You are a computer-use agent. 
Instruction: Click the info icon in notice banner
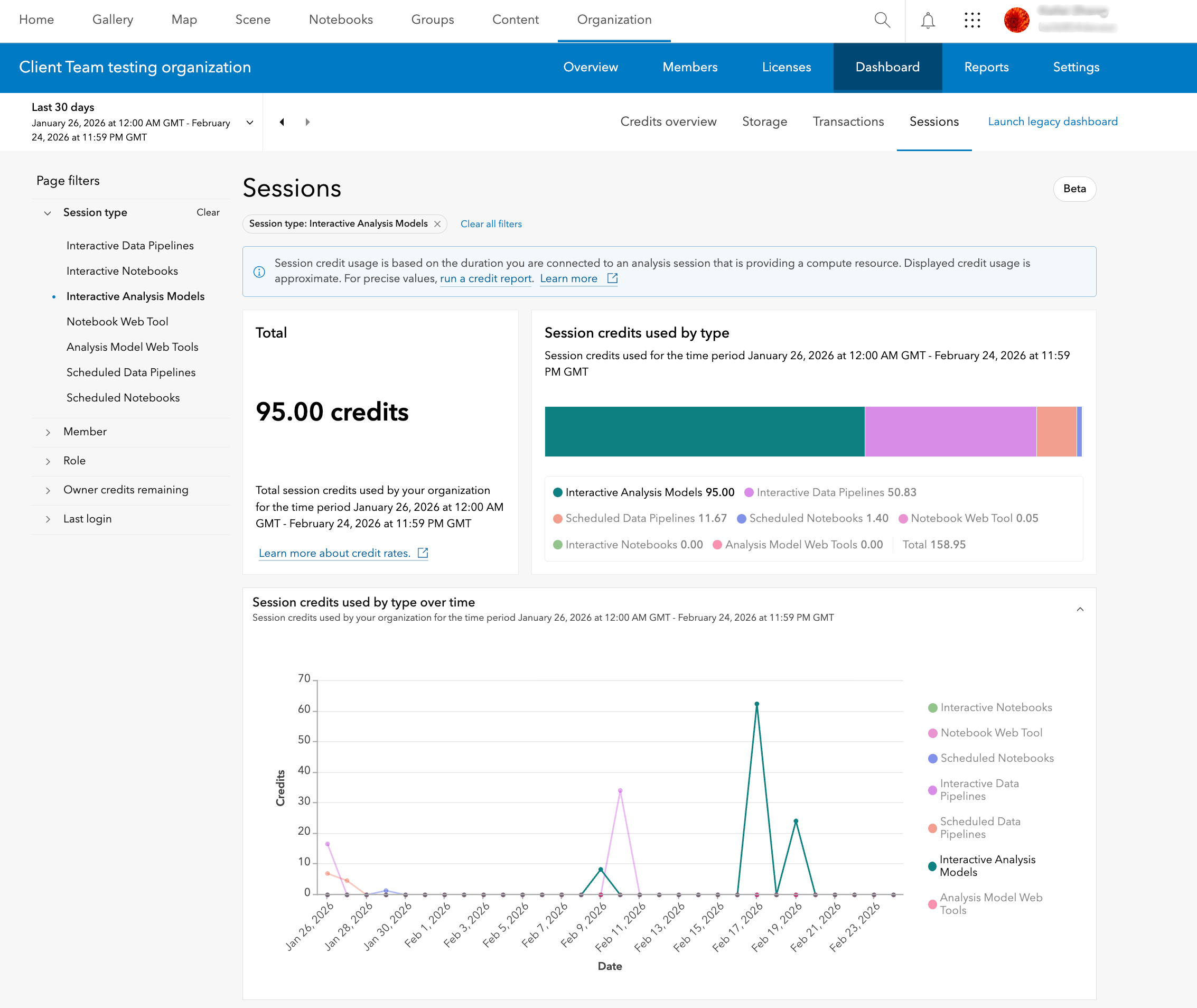coord(259,272)
